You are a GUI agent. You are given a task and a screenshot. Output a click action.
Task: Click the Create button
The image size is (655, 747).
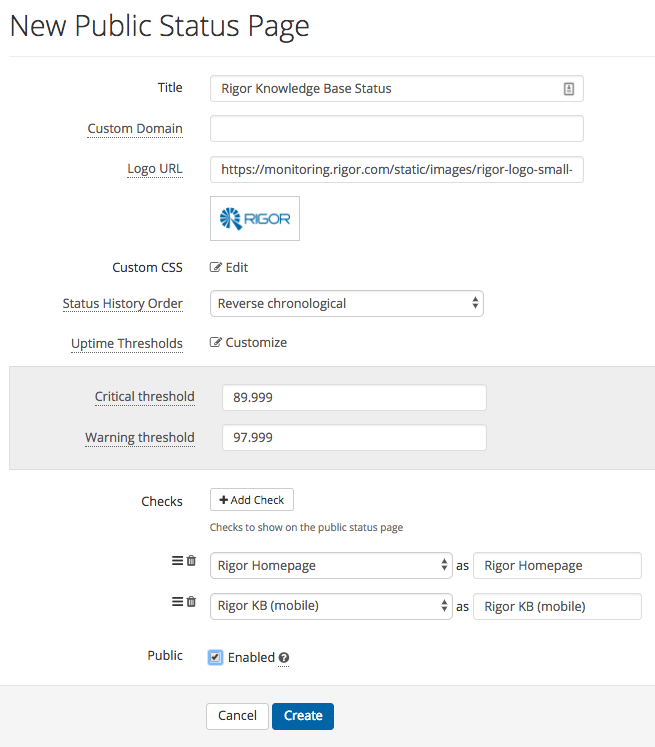(303, 716)
